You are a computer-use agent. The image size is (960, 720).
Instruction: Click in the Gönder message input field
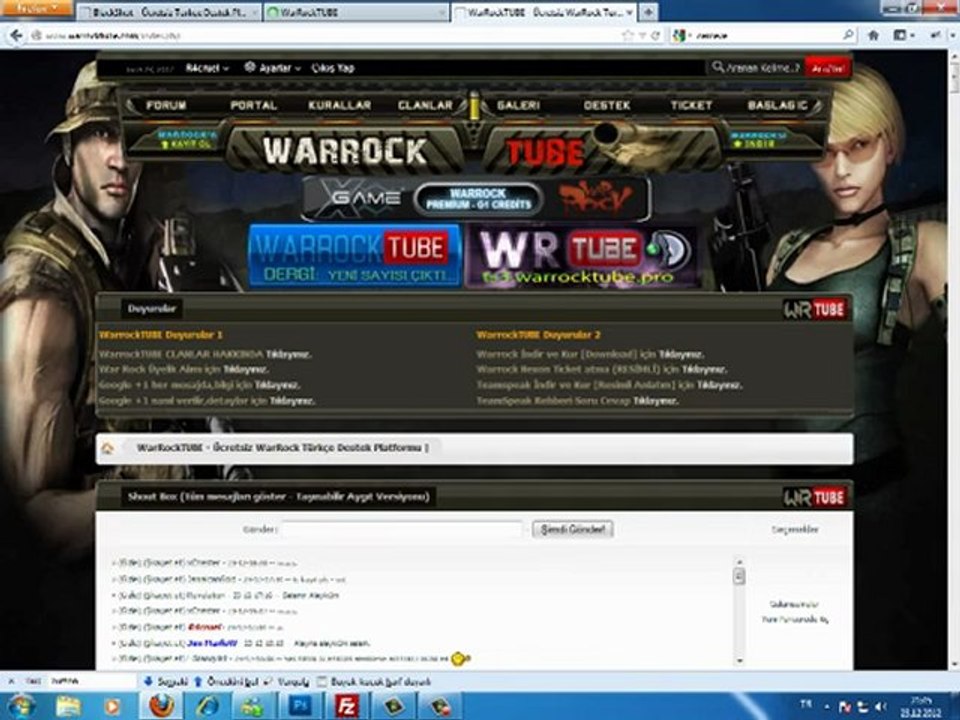[402, 529]
